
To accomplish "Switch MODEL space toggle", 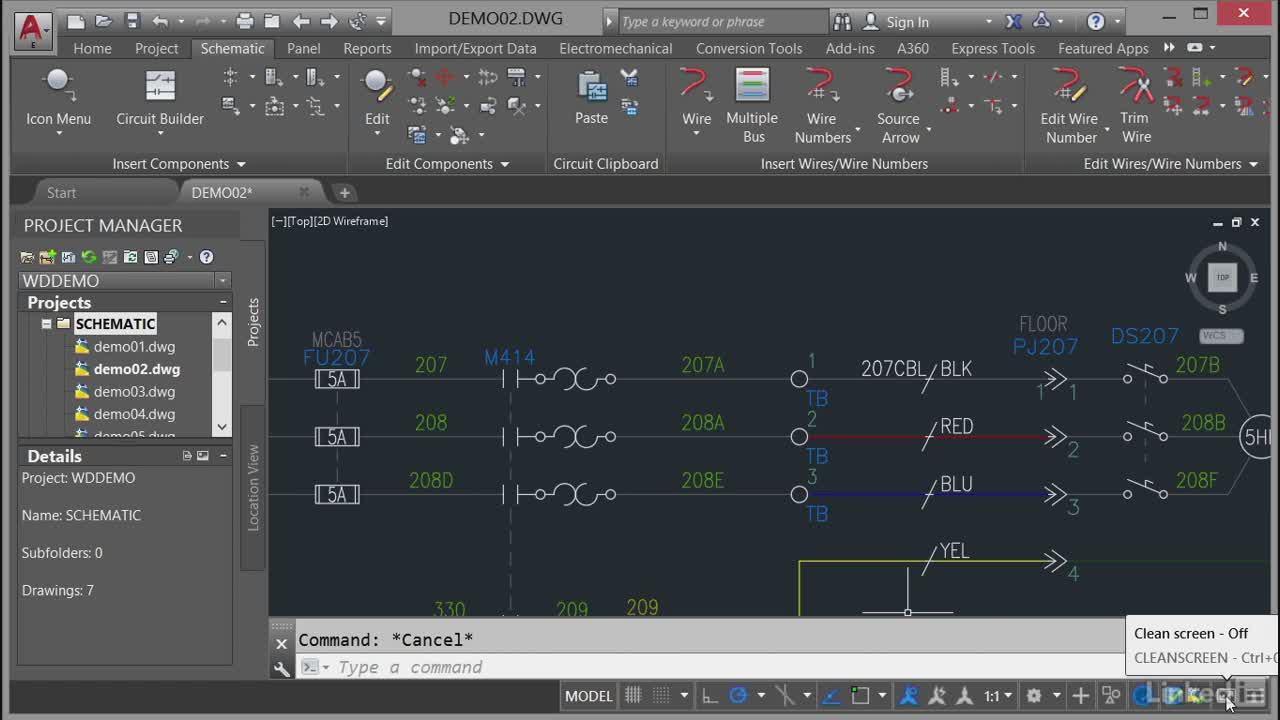I will tap(588, 696).
